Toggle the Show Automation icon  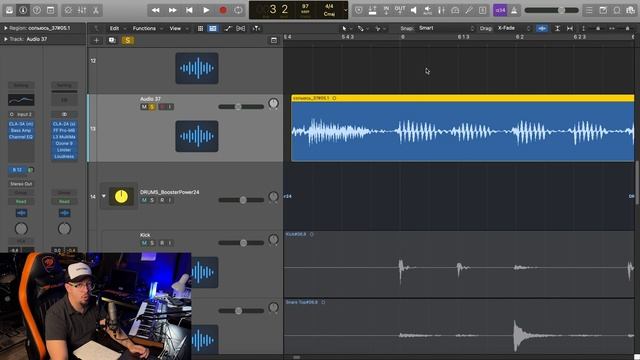click(x=228, y=28)
